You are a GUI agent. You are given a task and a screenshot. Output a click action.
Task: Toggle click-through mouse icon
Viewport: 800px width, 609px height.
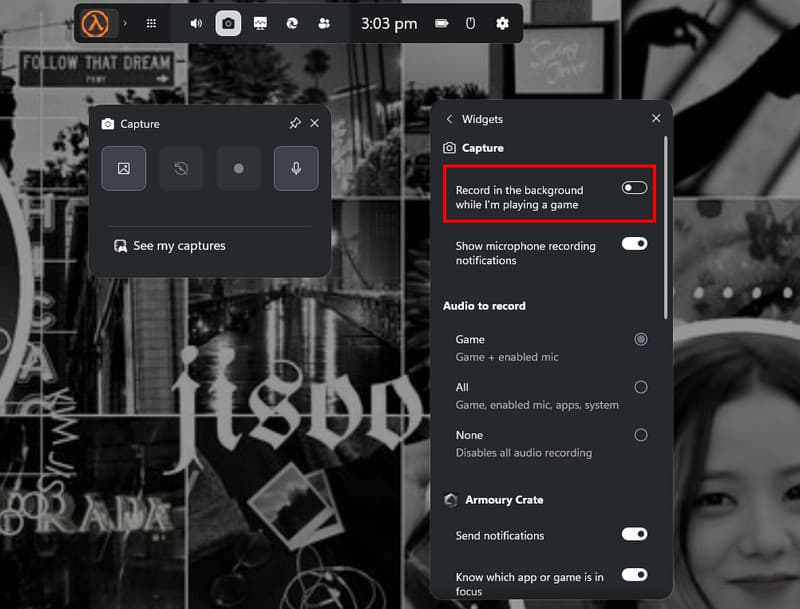470,23
